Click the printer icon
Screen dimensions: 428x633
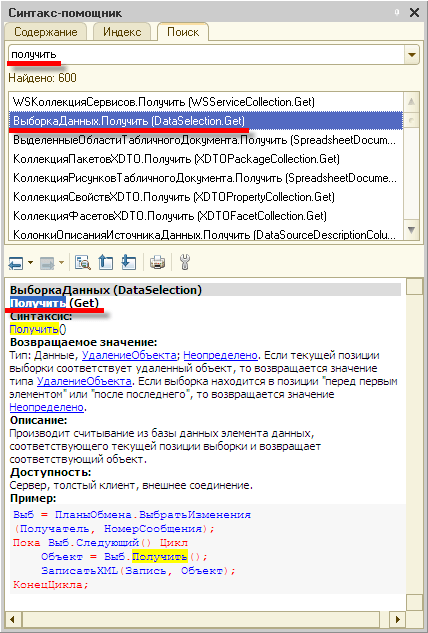157,263
